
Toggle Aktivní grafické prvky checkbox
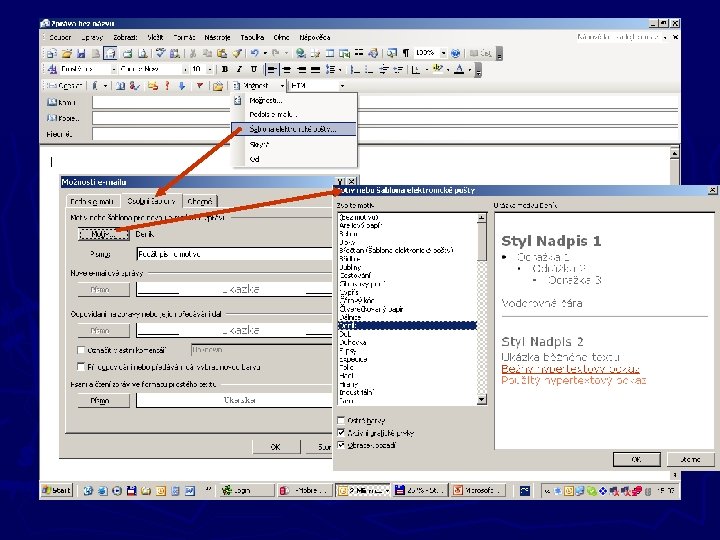click(x=341, y=433)
